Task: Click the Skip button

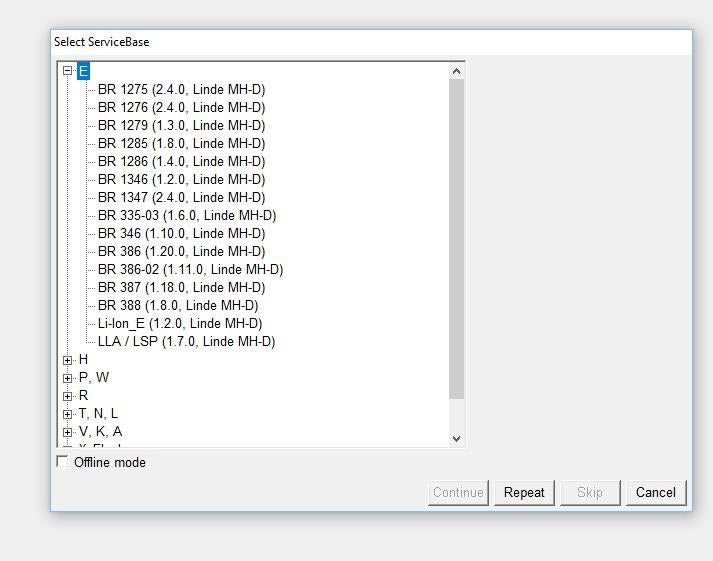Action: pyautogui.click(x=590, y=492)
